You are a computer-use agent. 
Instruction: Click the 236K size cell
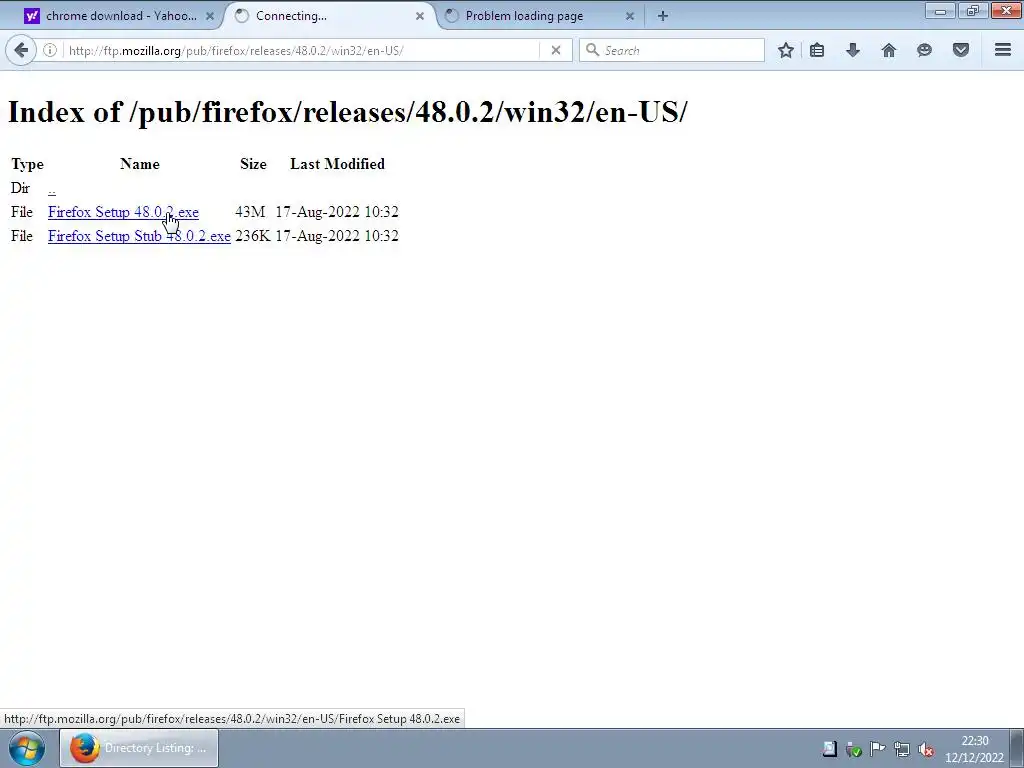click(252, 236)
